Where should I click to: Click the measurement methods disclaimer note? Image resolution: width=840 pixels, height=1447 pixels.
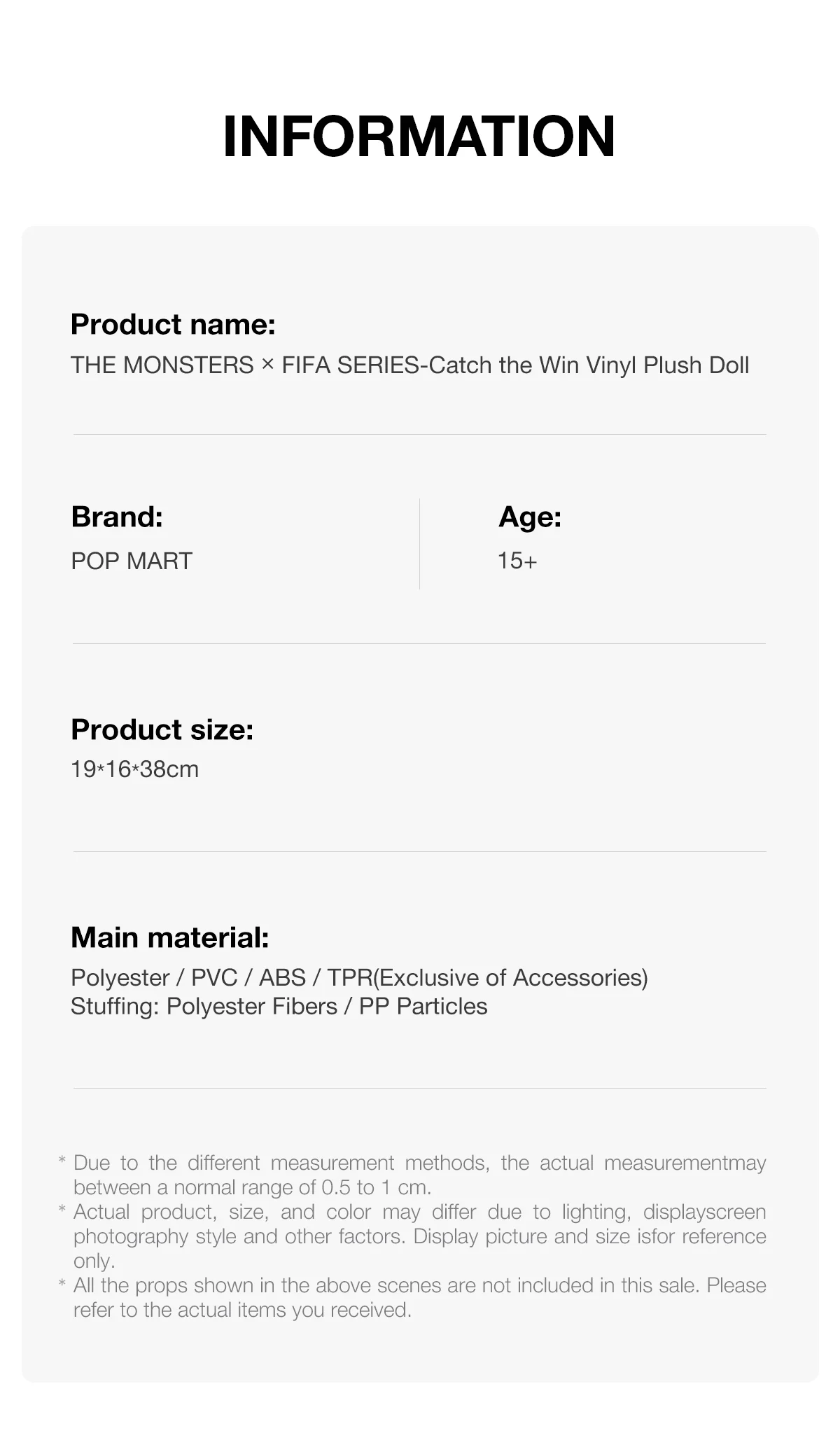click(420, 1175)
